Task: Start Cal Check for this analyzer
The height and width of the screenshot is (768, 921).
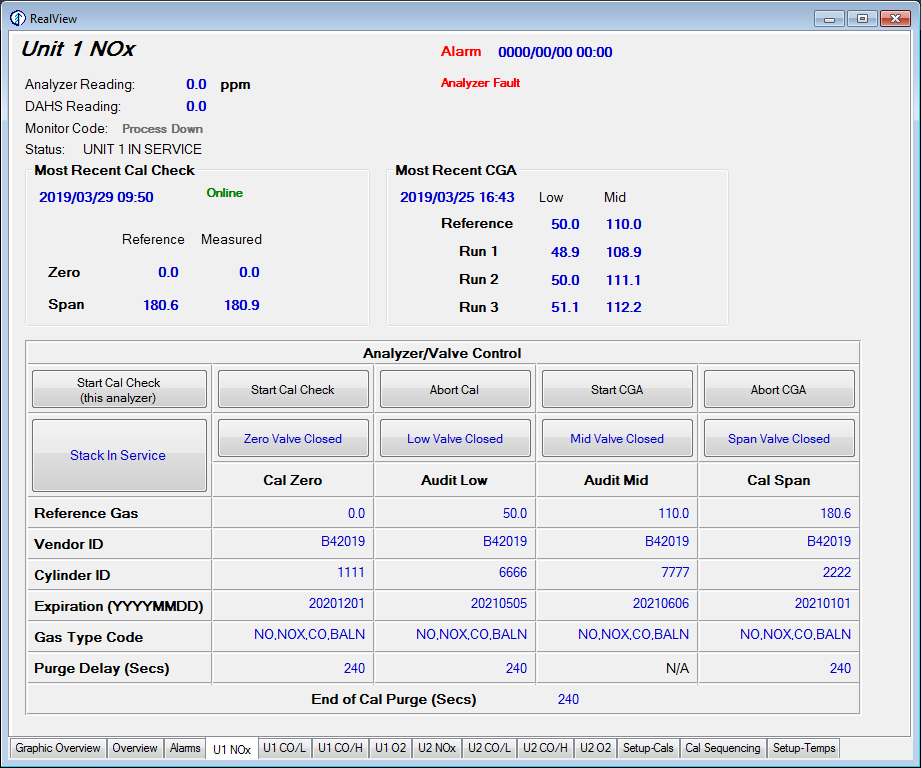Action: (119, 389)
